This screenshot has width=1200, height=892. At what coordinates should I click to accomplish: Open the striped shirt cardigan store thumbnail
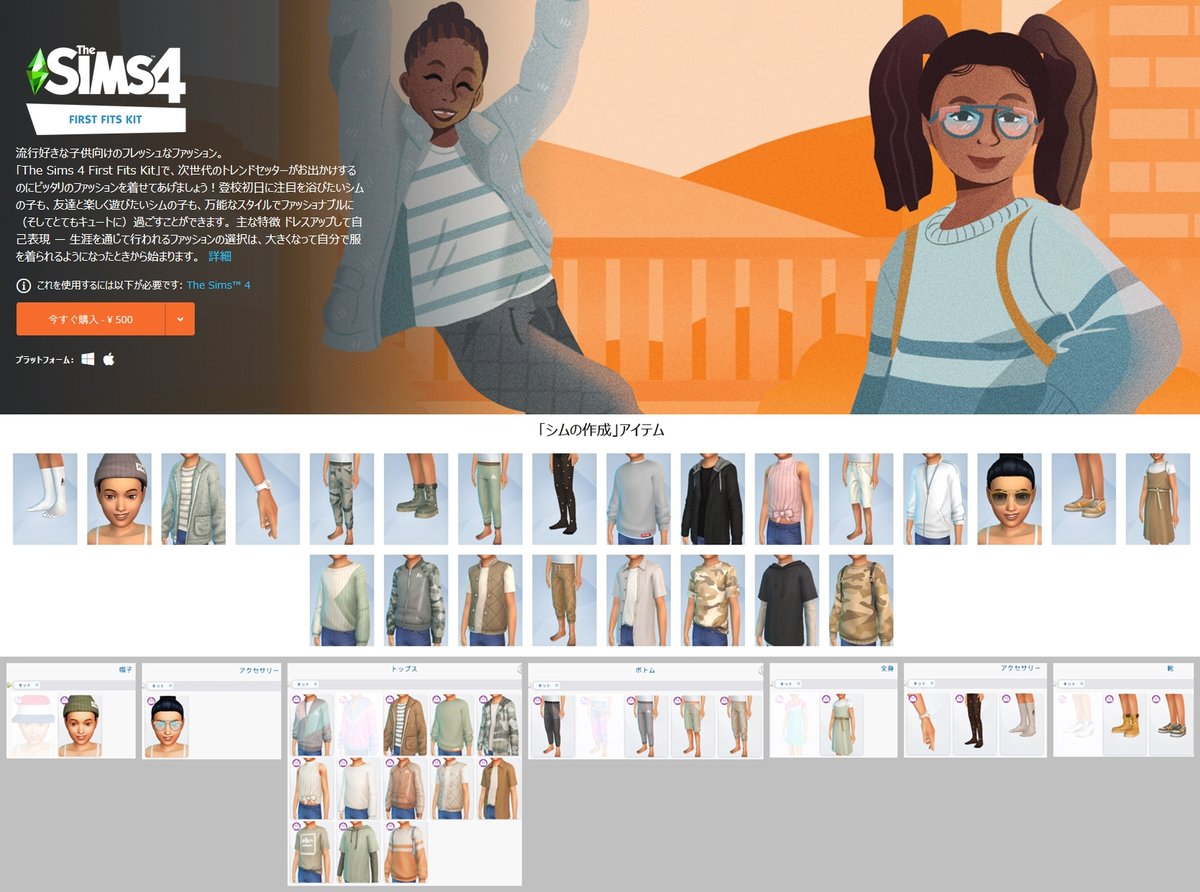point(193,499)
